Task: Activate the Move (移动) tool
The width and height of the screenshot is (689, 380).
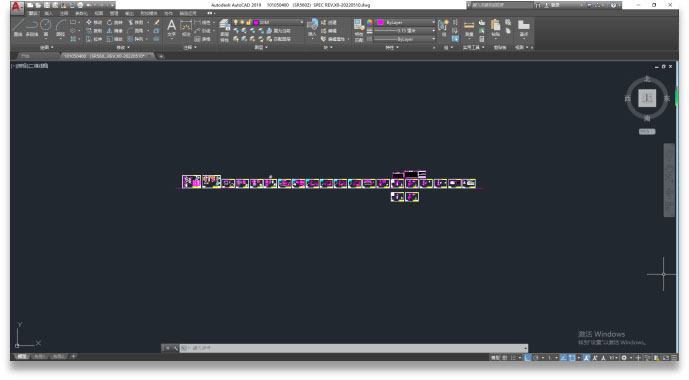Action: tap(94, 22)
